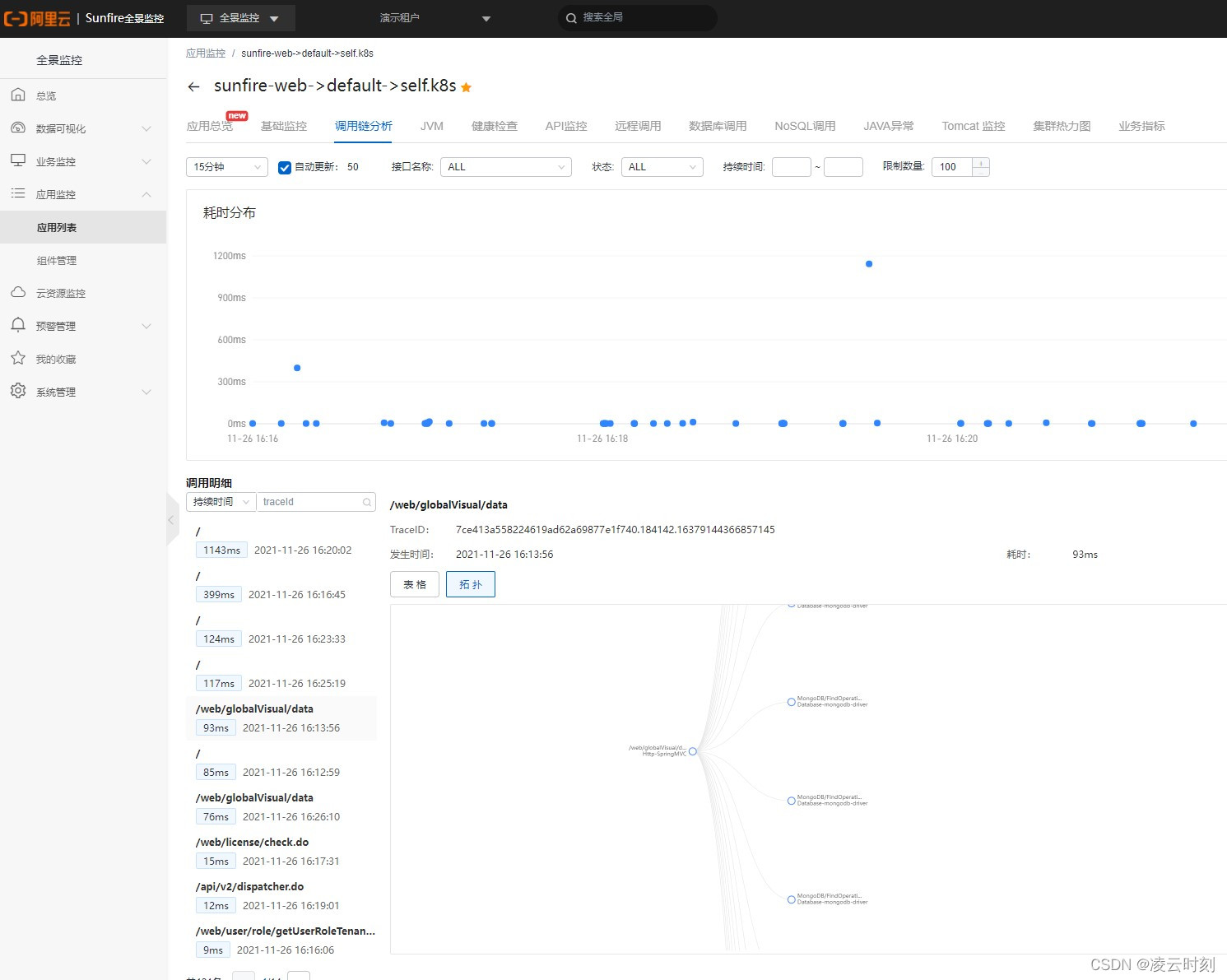Click the search magnifier in top bar
This screenshot has width=1227, height=980.
571,18
